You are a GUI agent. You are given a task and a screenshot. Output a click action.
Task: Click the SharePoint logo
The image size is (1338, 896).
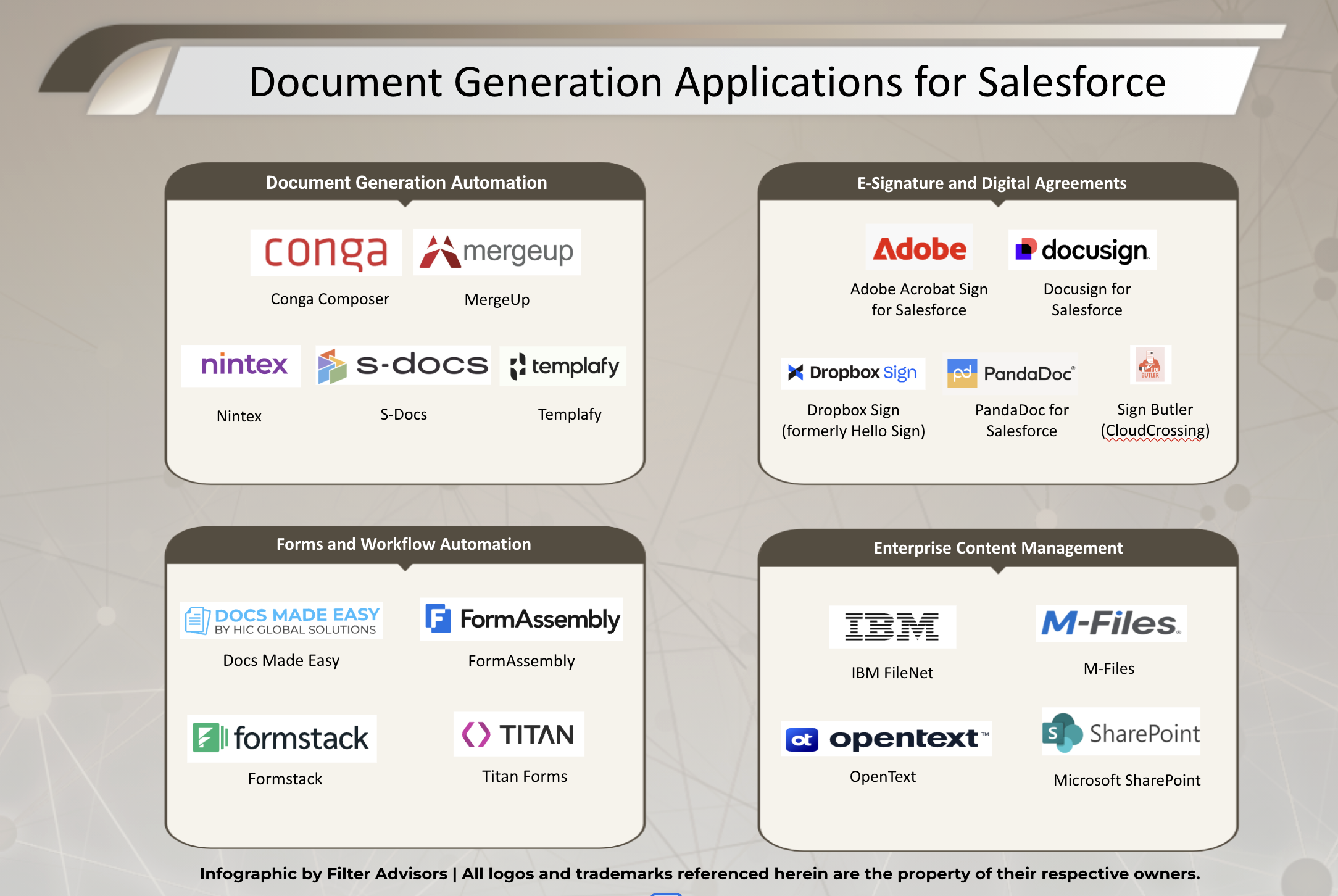(1121, 732)
